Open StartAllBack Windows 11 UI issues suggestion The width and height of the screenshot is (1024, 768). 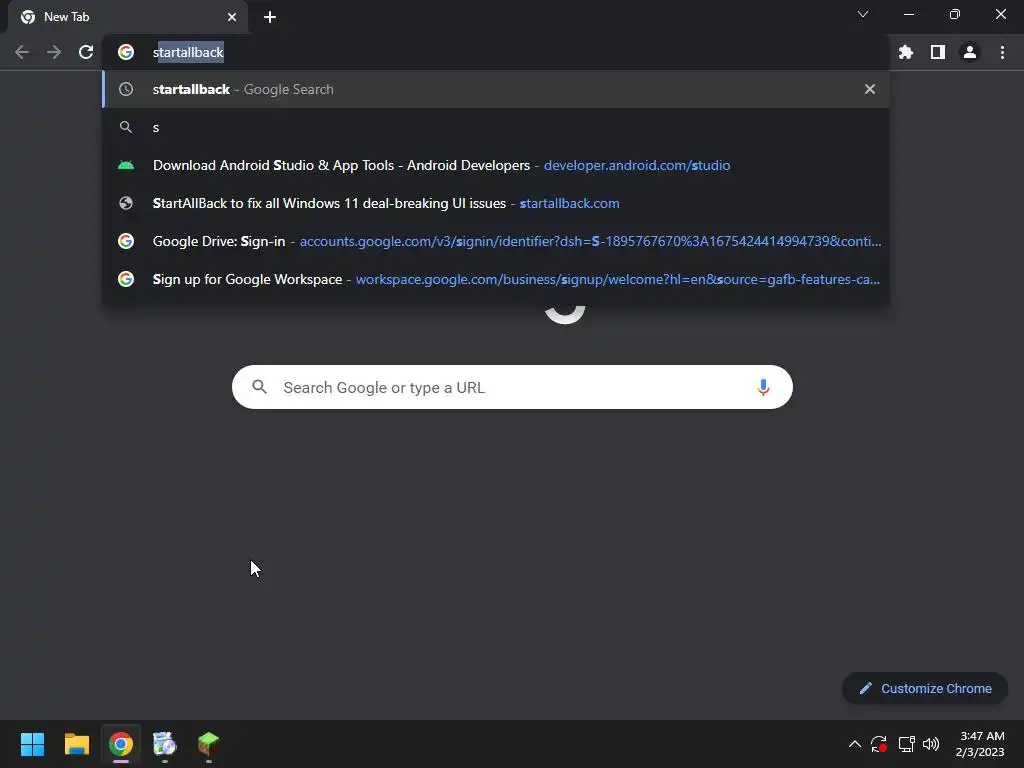496,203
